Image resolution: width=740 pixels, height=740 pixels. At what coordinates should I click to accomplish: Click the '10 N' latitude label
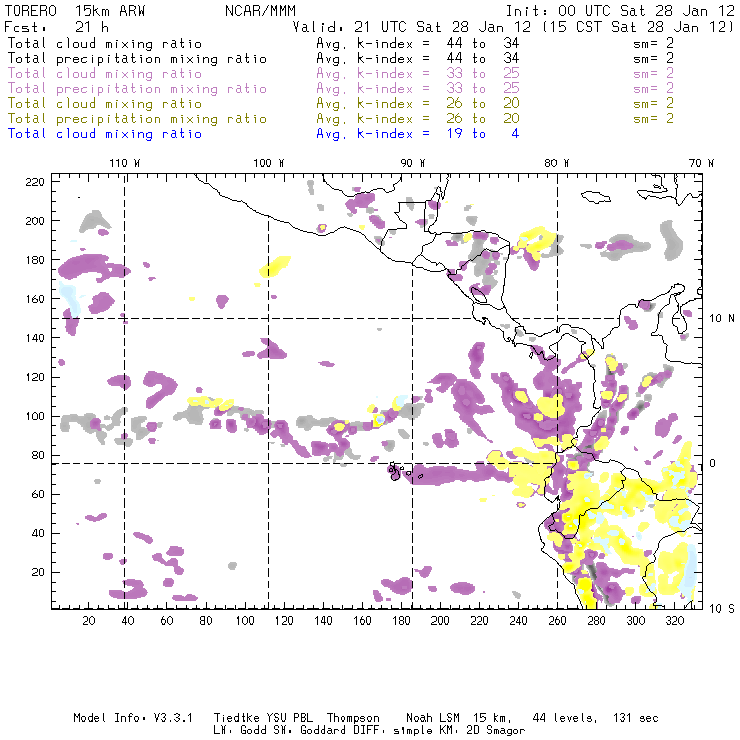[x=722, y=319]
